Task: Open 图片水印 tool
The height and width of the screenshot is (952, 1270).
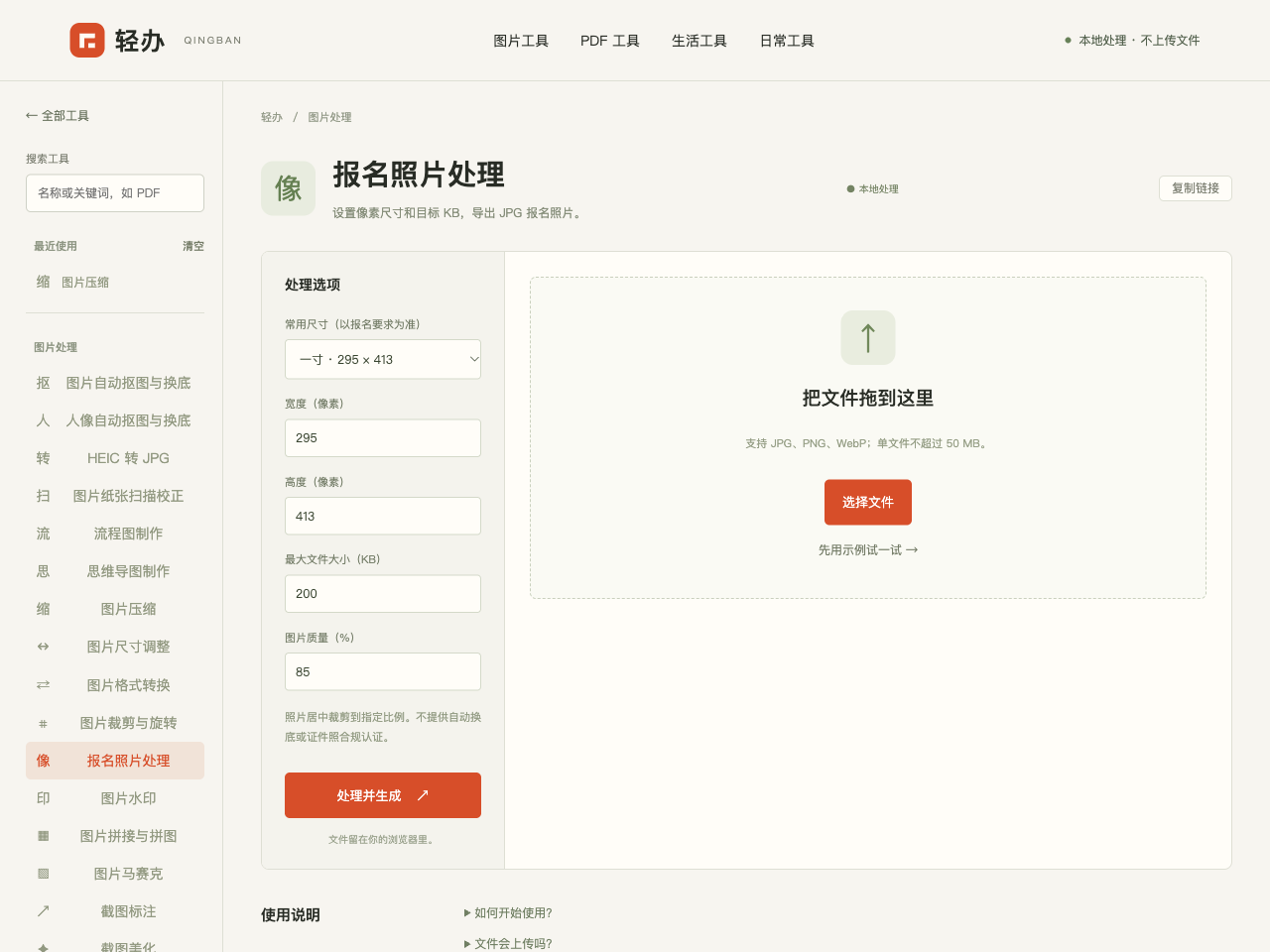Action: pos(115,798)
